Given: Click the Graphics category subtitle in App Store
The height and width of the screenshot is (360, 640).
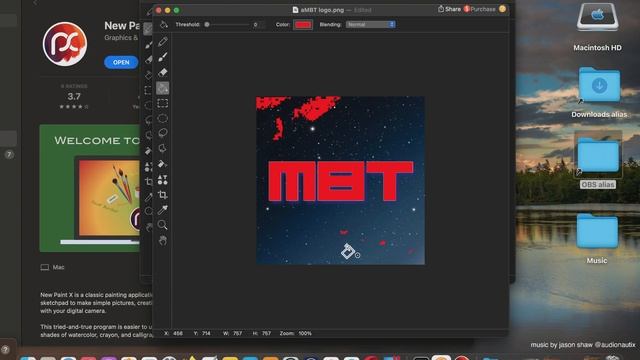Looking at the screenshot, I should pyautogui.click(x=121, y=38).
